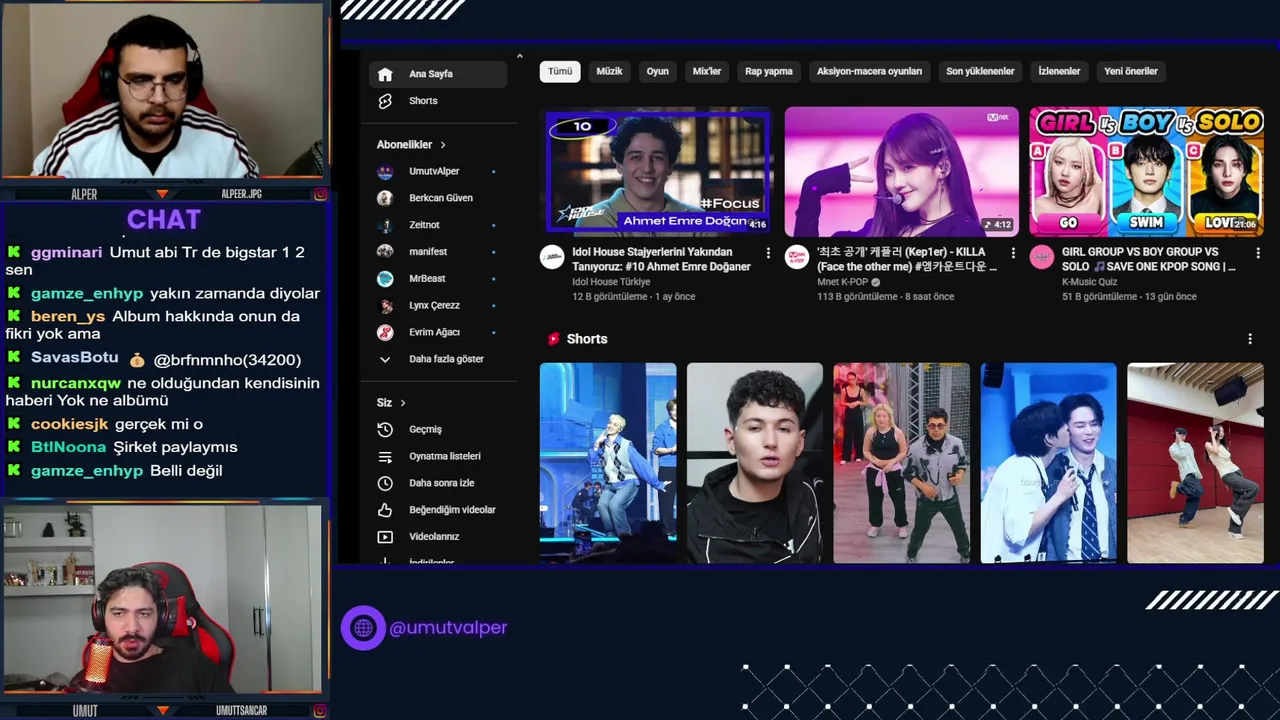Click the Geçmiş history icon
This screenshot has height=720, width=1280.
point(385,429)
